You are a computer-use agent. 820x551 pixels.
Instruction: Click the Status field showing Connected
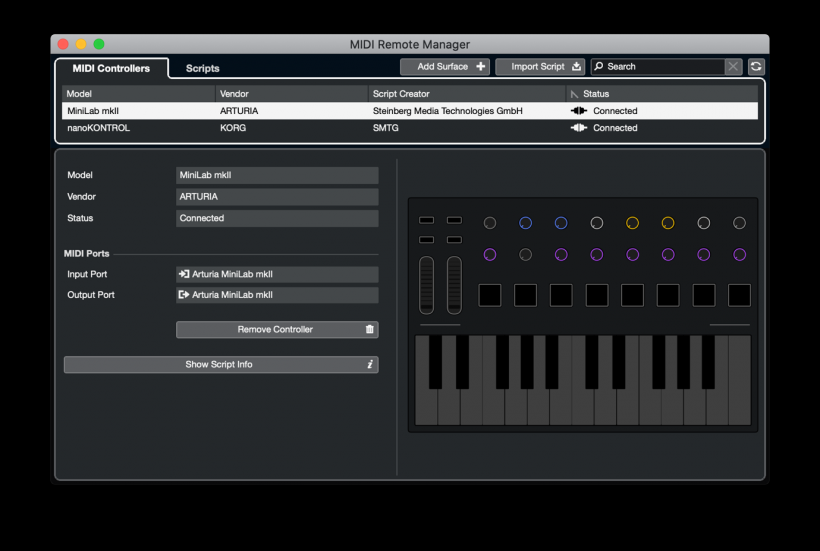tap(277, 218)
